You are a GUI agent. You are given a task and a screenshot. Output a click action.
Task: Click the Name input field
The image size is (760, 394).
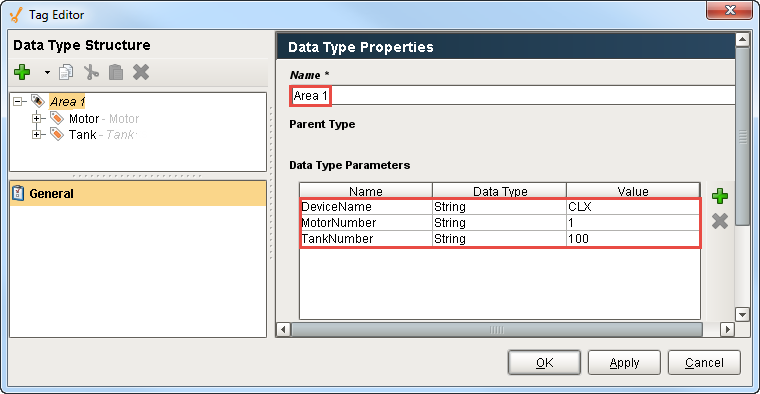[x=512, y=95]
